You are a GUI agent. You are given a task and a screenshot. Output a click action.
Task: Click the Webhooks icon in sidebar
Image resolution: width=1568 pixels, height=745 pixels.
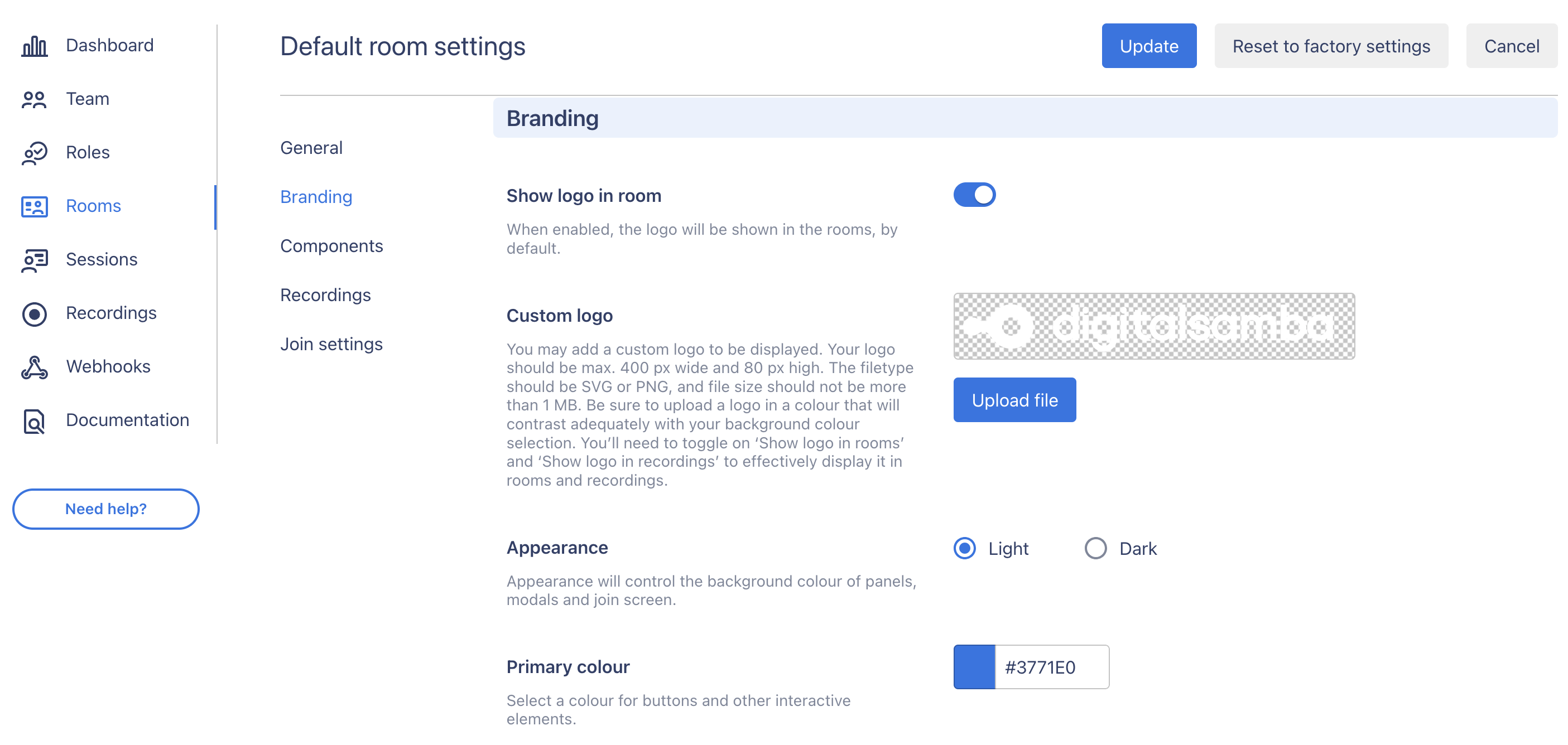click(x=34, y=367)
